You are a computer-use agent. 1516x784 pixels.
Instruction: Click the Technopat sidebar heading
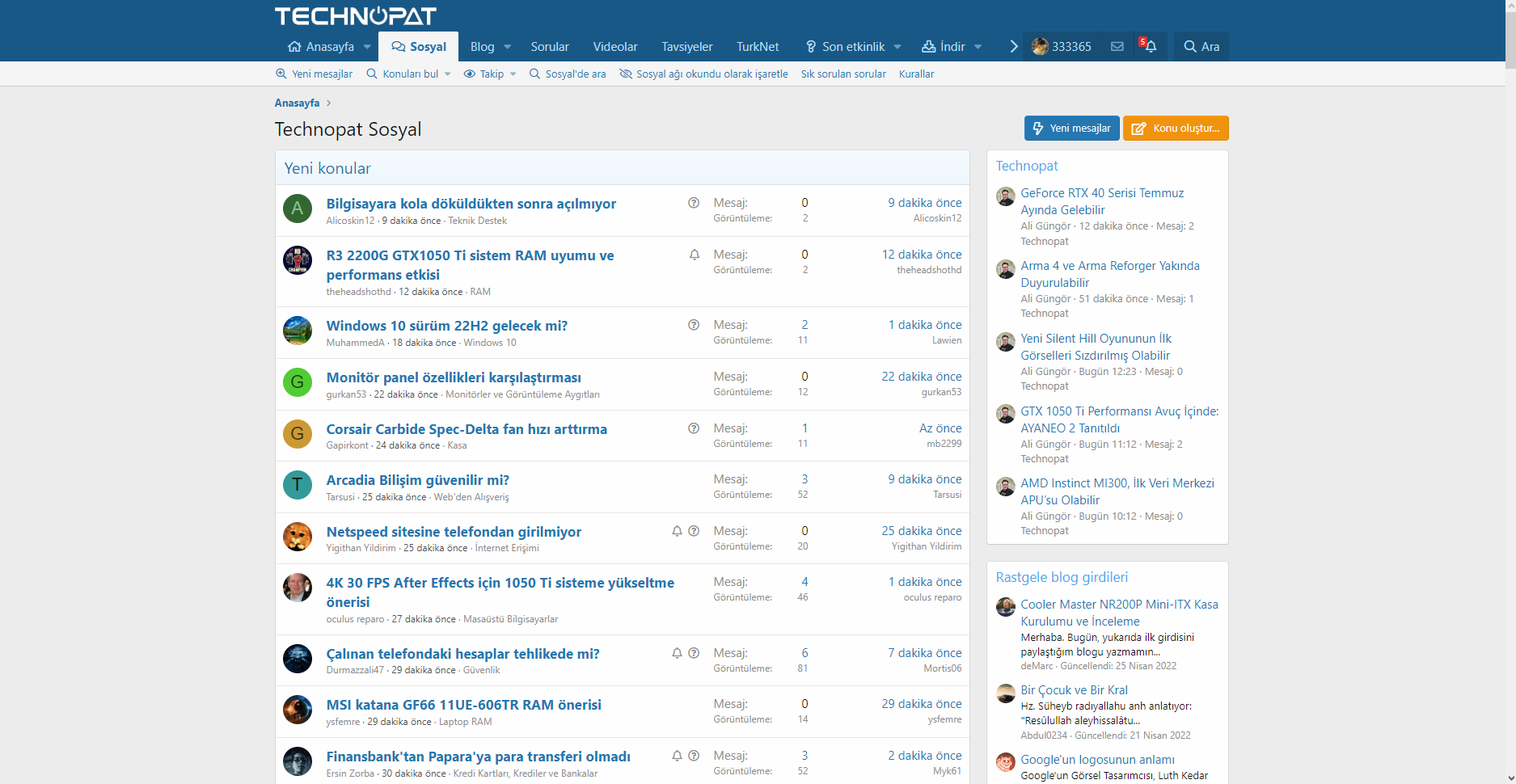tap(1027, 166)
